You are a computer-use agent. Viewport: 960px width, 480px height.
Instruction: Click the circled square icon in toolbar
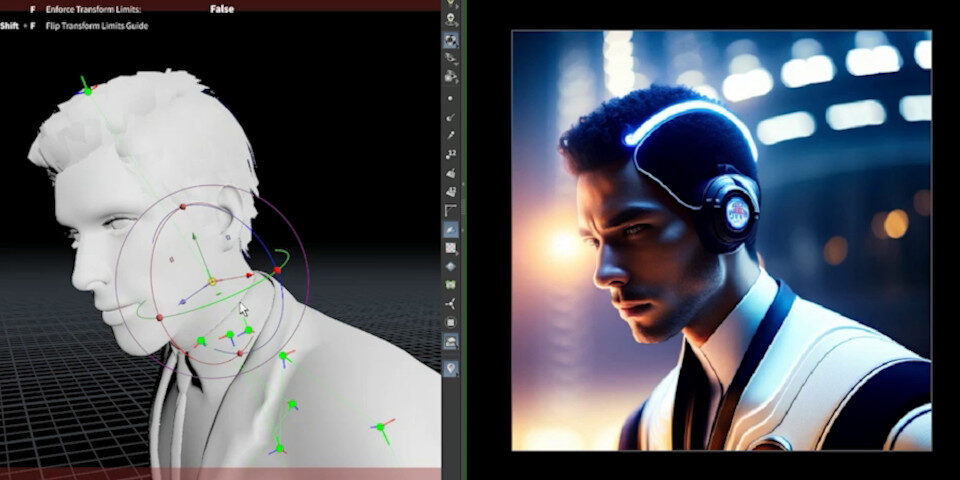tap(451, 322)
